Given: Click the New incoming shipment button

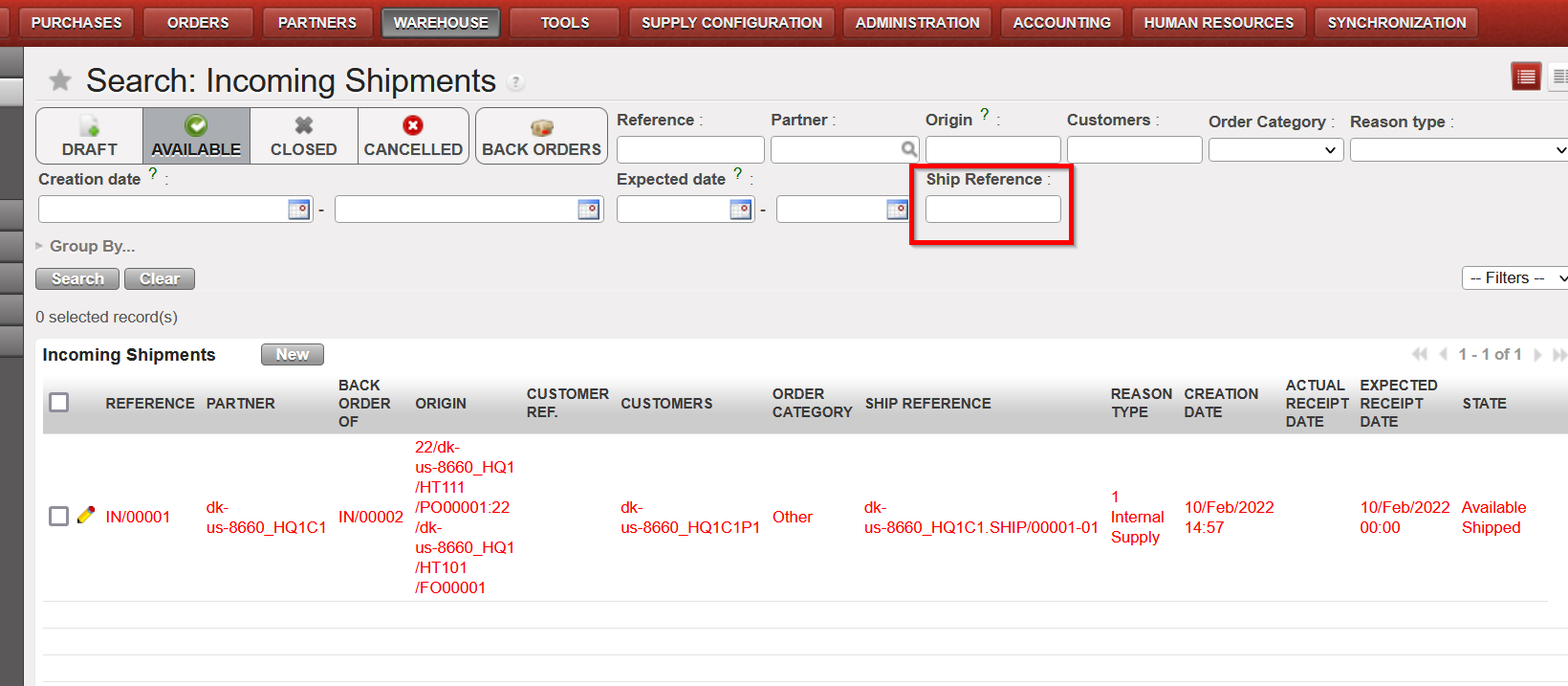Looking at the screenshot, I should pos(292,355).
